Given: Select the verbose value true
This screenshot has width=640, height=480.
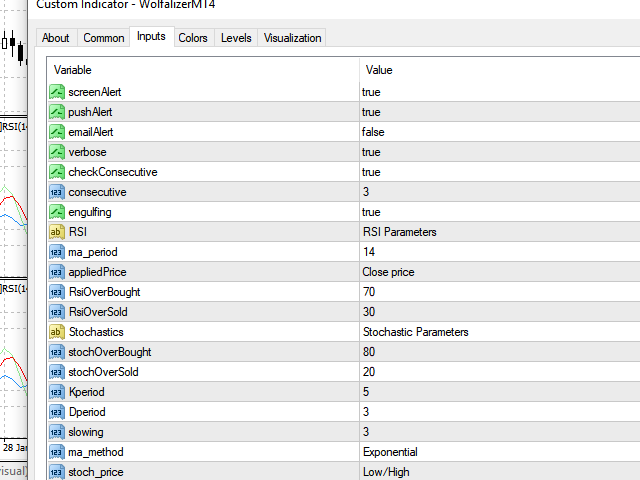Looking at the screenshot, I should (x=371, y=152).
